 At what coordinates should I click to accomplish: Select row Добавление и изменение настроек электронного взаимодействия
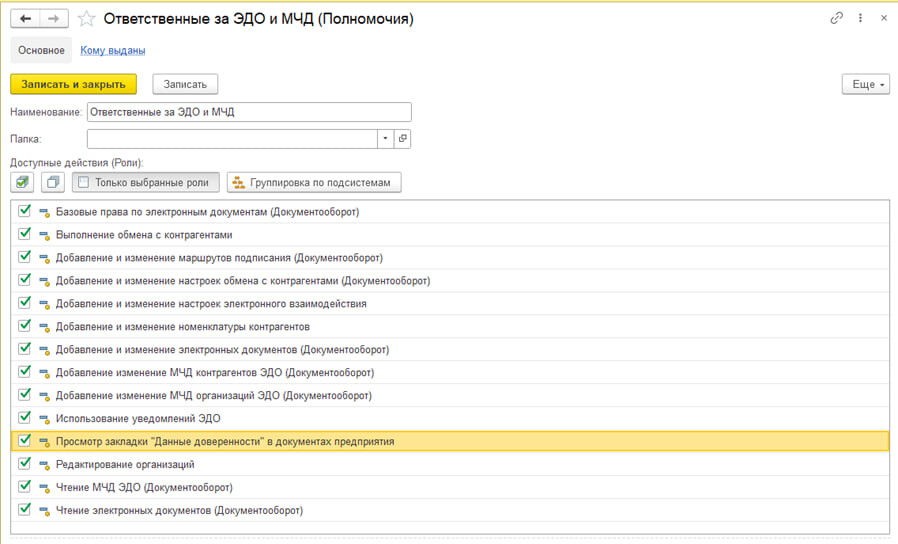click(x=450, y=304)
